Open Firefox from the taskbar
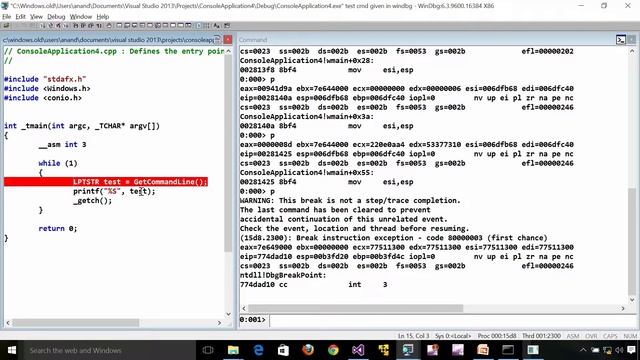640x360 pixels. tap(308, 350)
